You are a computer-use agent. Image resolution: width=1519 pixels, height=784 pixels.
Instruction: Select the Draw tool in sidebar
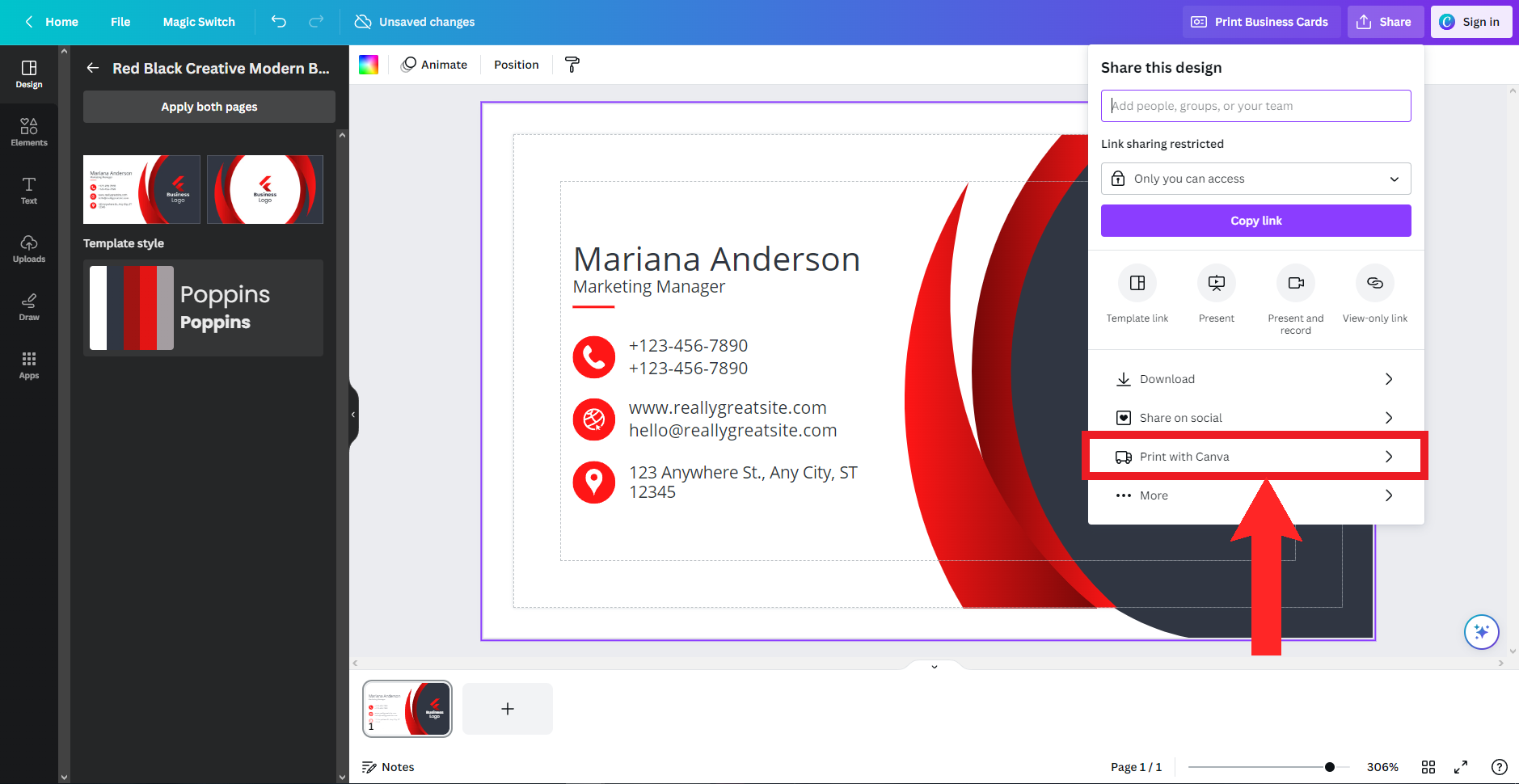click(29, 306)
